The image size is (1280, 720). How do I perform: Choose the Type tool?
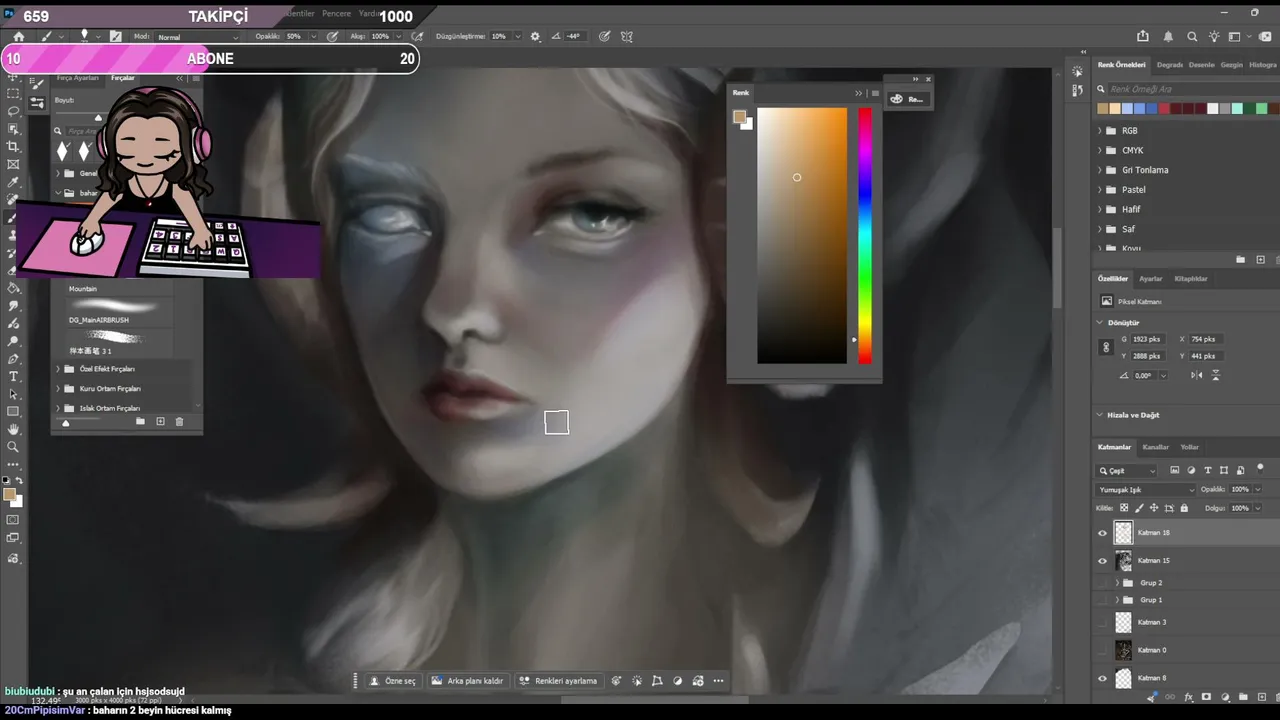tap(13, 376)
